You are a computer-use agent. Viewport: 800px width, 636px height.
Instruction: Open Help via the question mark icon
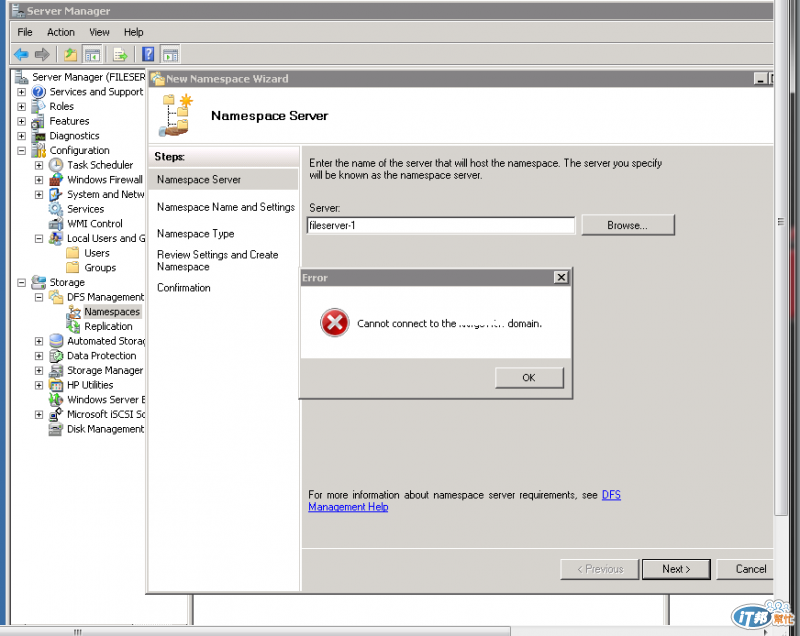tap(148, 54)
